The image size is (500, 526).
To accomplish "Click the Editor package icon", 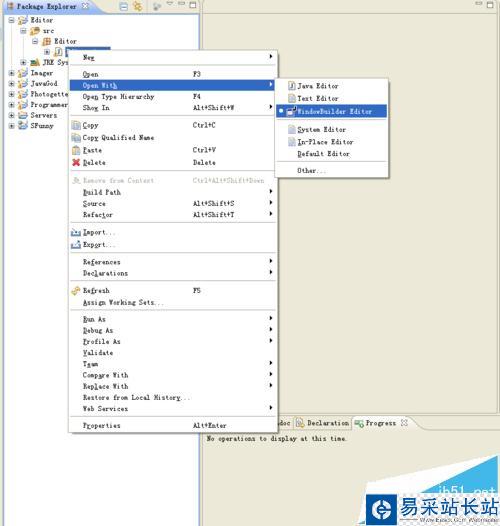I will (47, 41).
